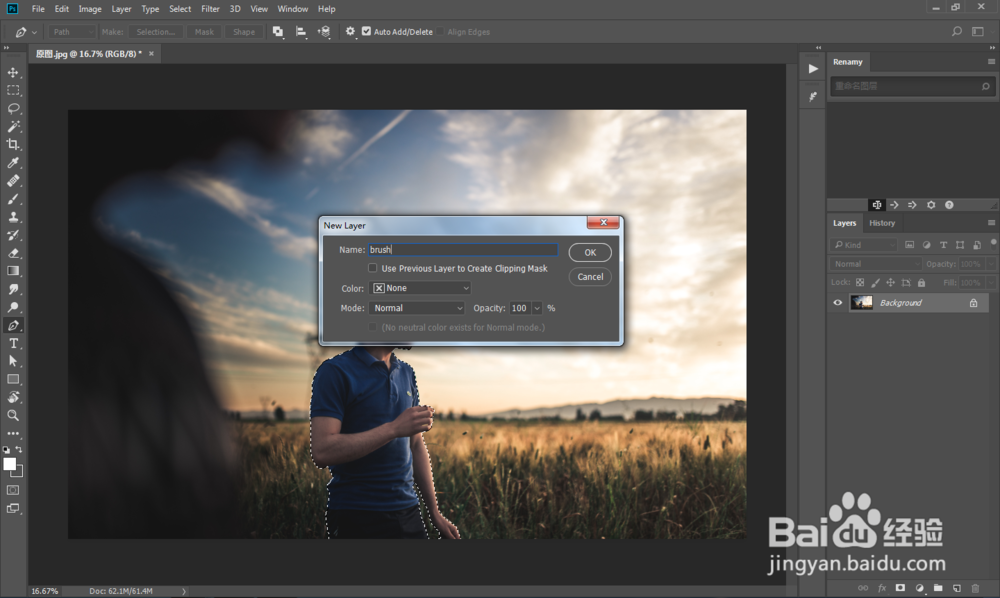Select the Renamy panel tab
The image size is (1000, 598).
[x=848, y=62]
